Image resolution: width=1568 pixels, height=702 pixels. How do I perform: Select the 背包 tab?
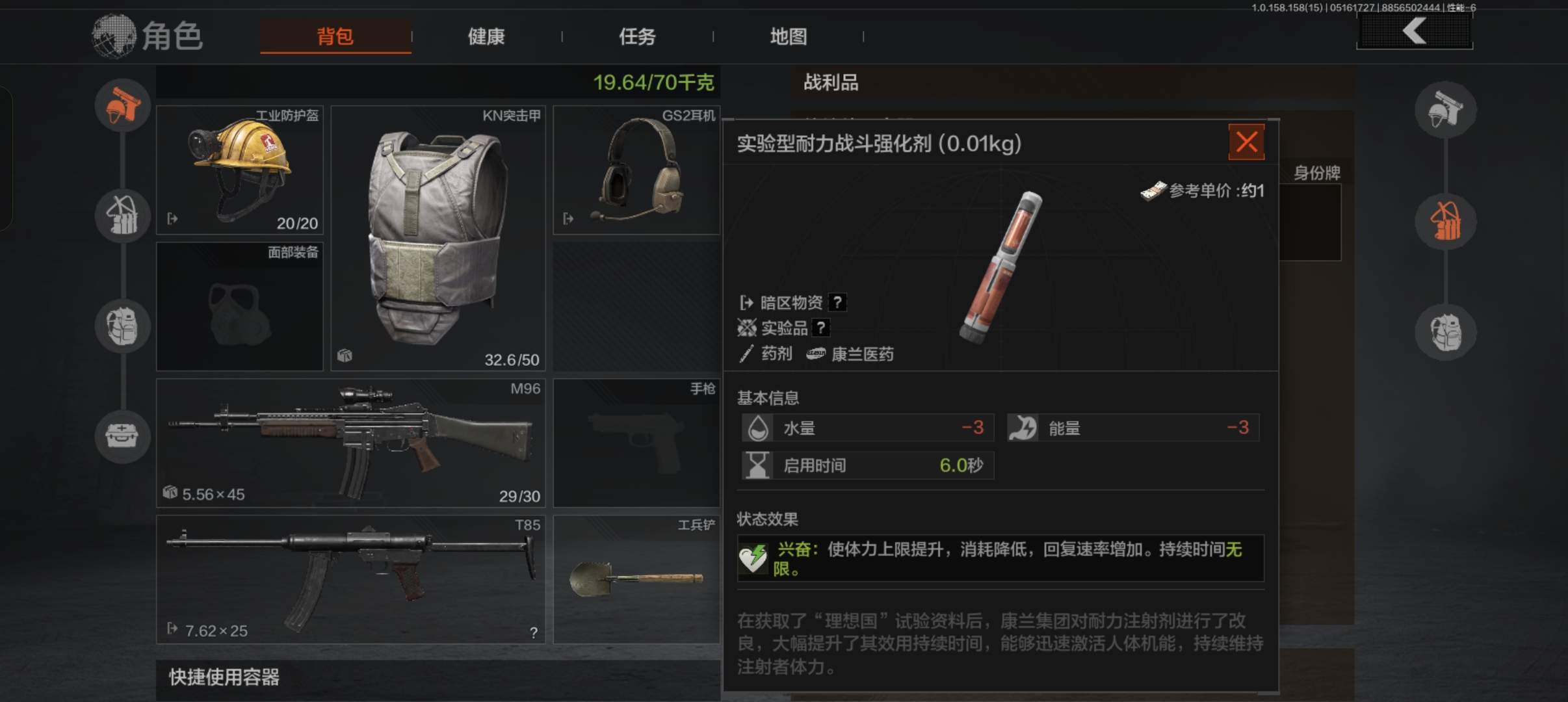click(335, 36)
